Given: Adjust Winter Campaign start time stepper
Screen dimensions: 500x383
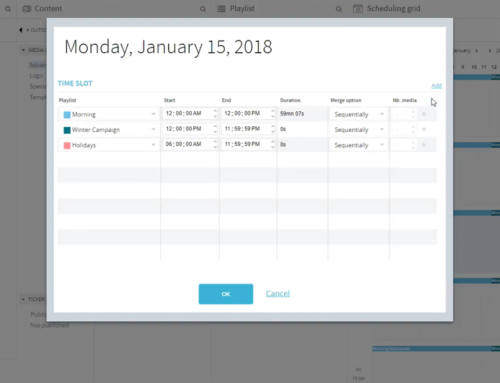Looking at the screenshot, I should tap(215, 129).
